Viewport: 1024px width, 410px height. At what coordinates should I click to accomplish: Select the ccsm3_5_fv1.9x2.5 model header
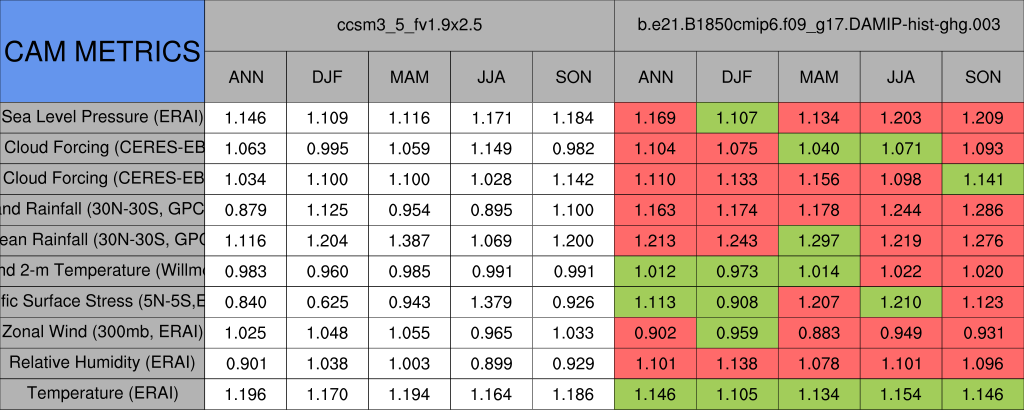point(410,25)
